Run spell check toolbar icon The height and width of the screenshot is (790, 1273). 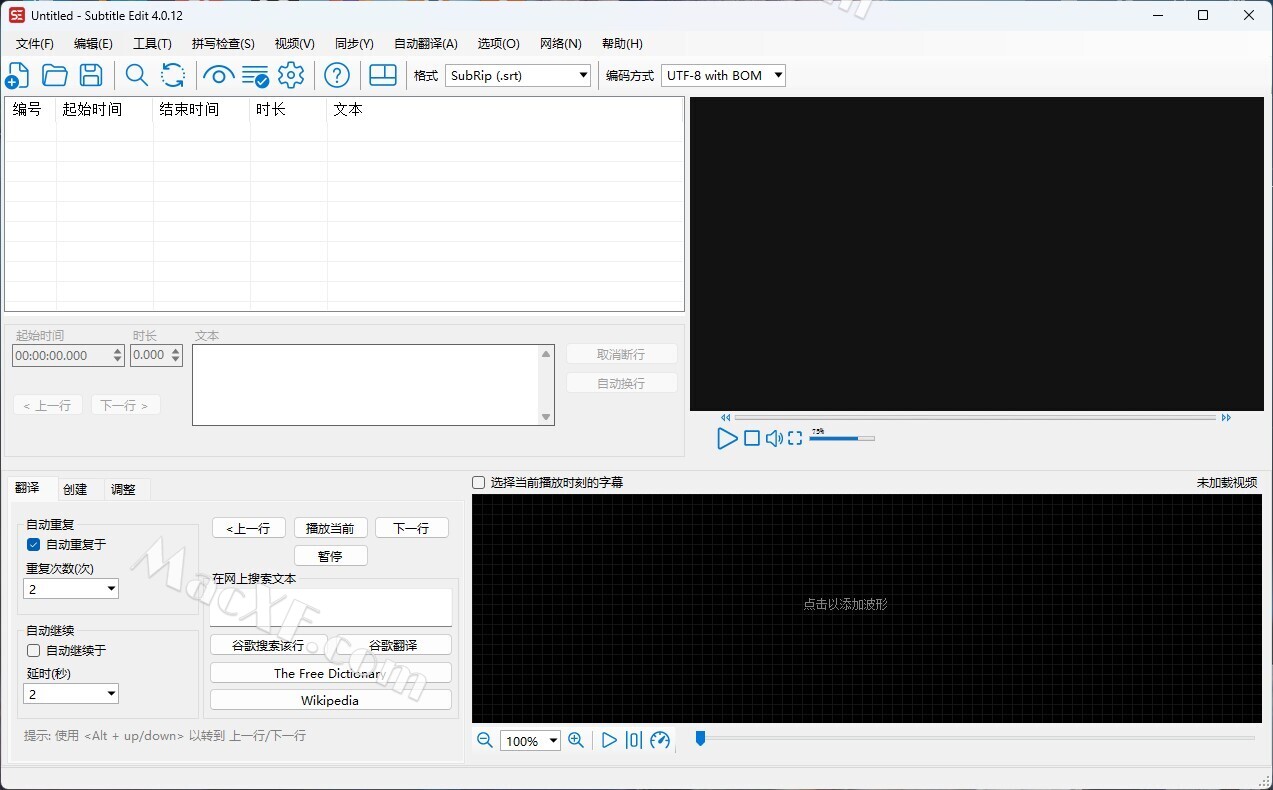[x=255, y=75]
